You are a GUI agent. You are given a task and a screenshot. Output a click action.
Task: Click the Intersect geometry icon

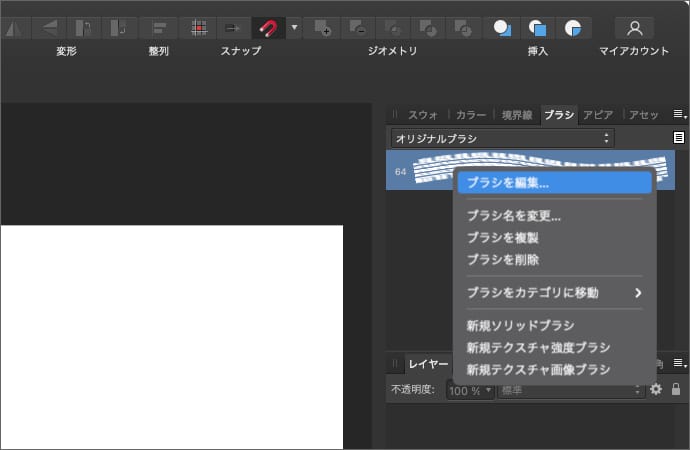click(x=394, y=27)
